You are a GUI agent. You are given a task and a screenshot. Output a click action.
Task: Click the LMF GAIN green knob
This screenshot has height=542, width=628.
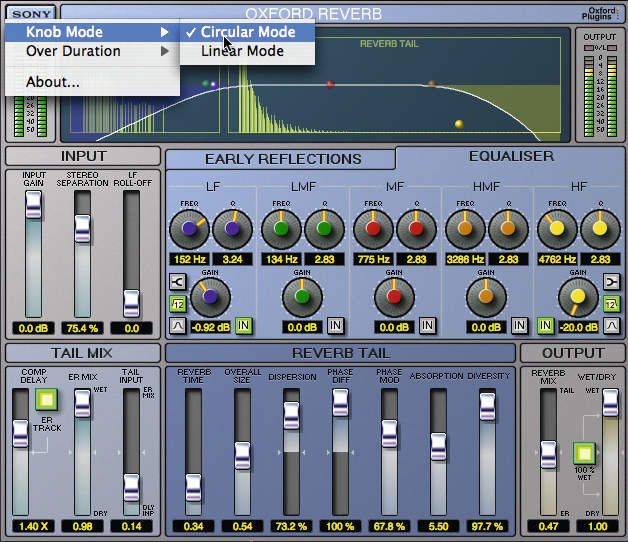302,297
